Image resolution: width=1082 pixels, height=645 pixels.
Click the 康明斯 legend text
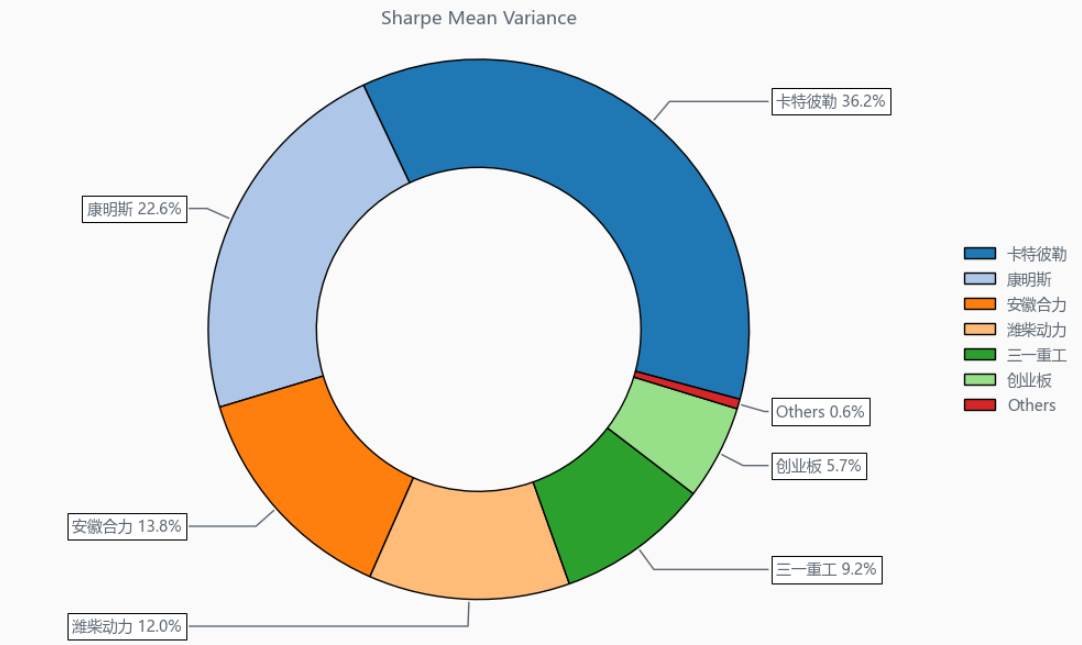pos(1029,279)
